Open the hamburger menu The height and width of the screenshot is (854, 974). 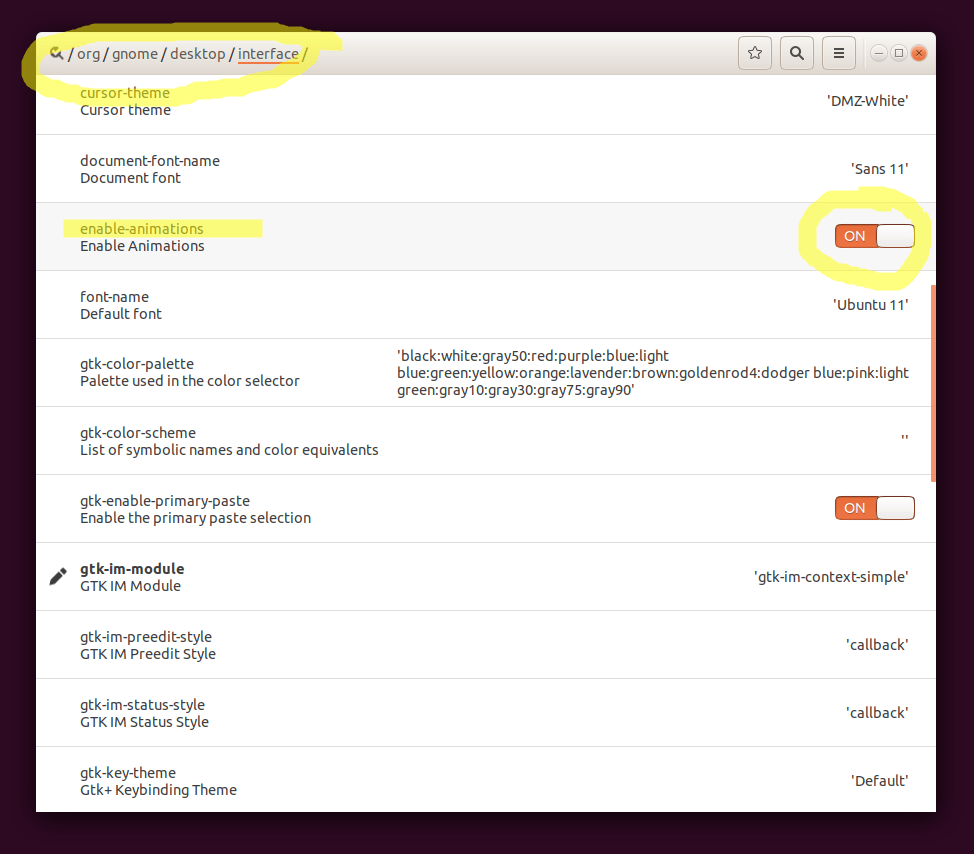point(839,53)
